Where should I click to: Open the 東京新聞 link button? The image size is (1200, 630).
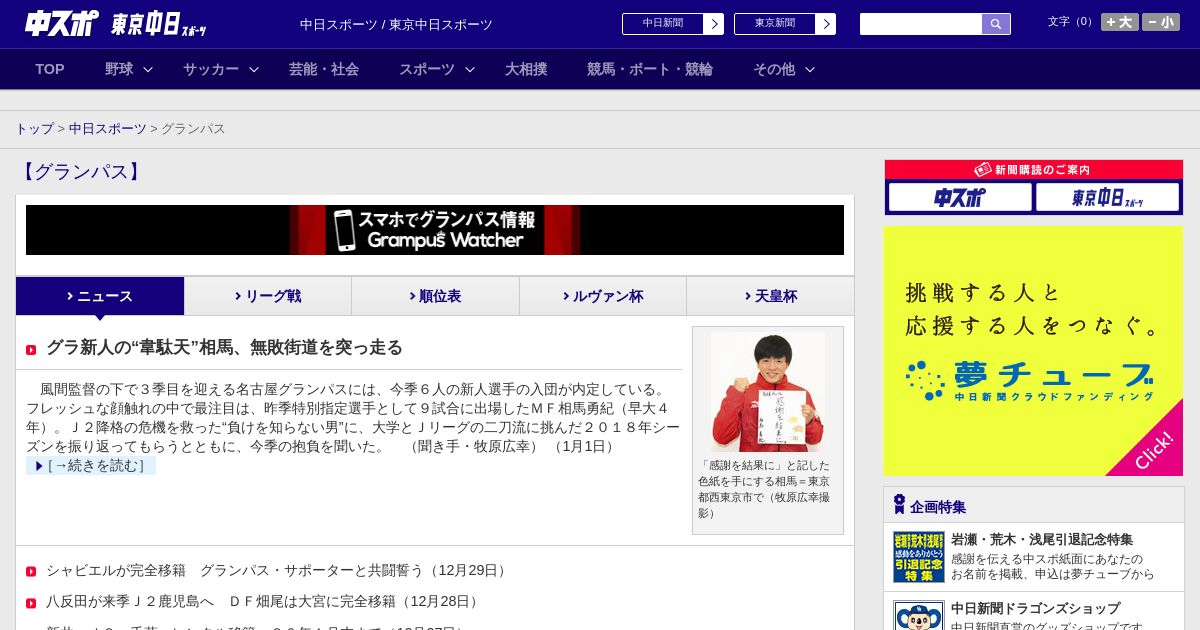click(775, 24)
